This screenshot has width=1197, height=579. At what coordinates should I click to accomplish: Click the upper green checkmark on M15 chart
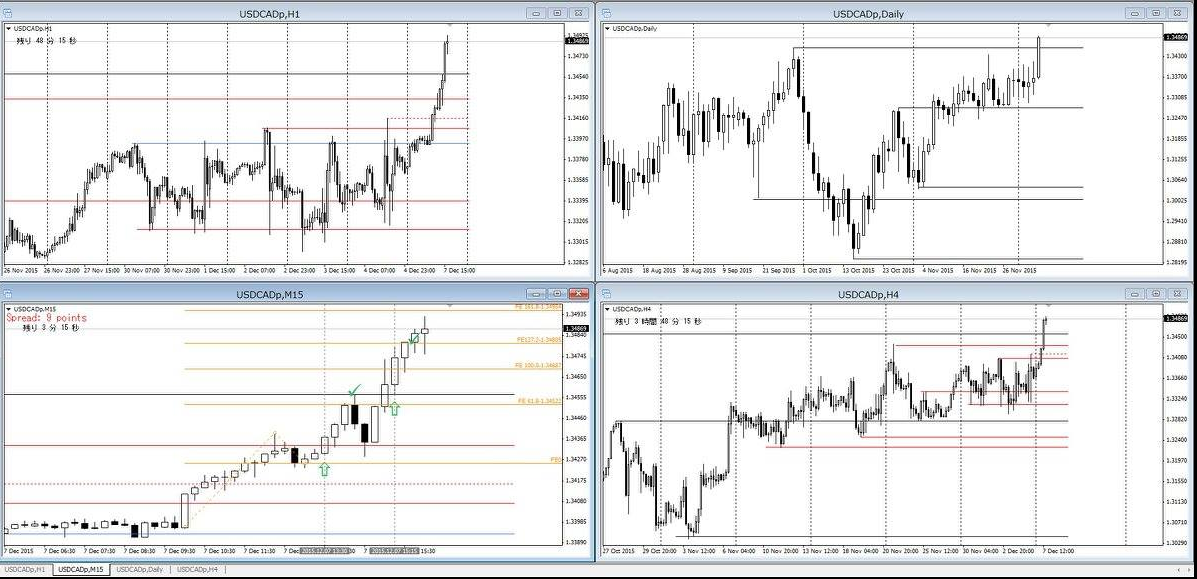pyautogui.click(x=353, y=391)
